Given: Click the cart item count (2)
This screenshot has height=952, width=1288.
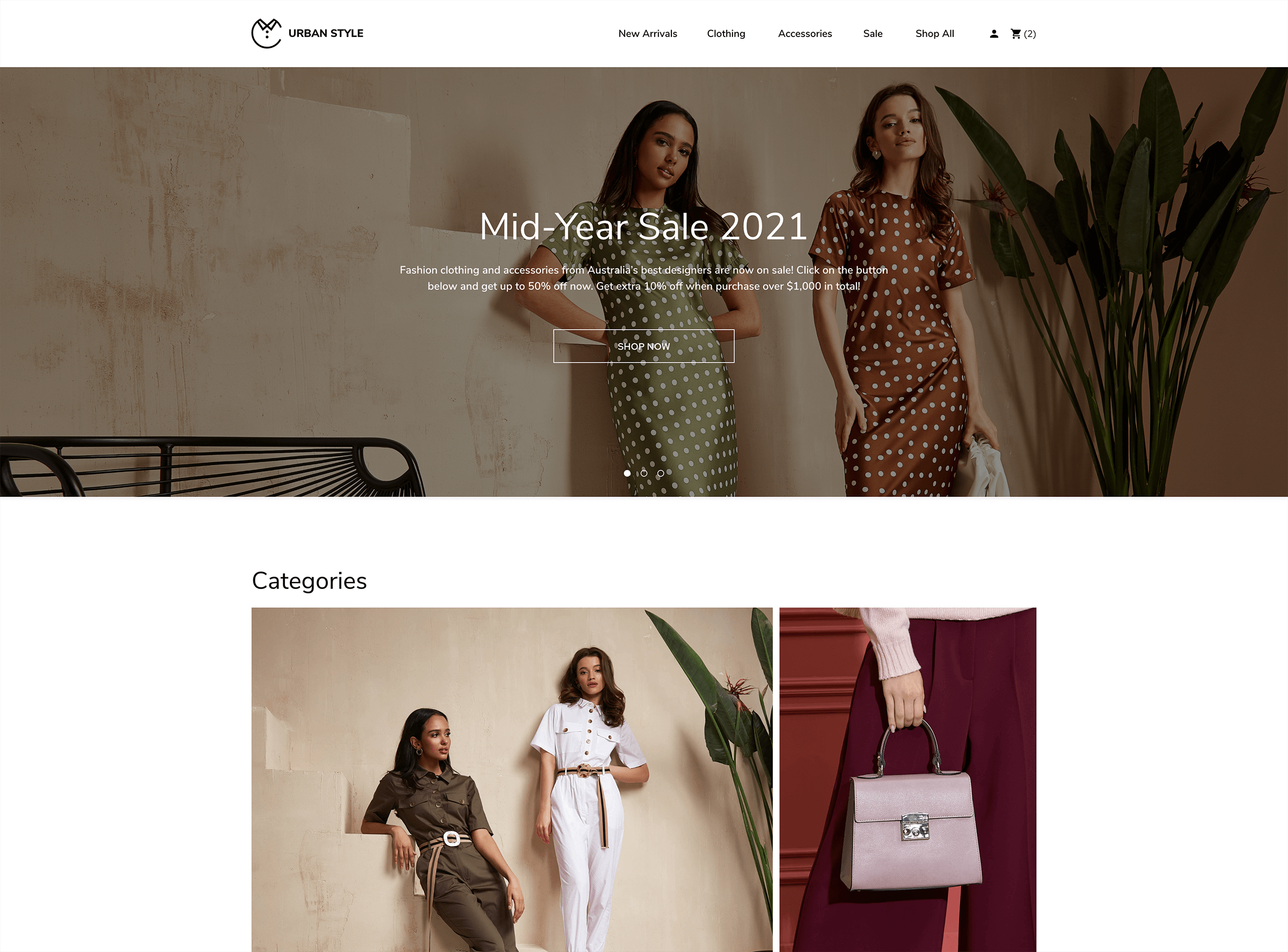Looking at the screenshot, I should click(1029, 34).
